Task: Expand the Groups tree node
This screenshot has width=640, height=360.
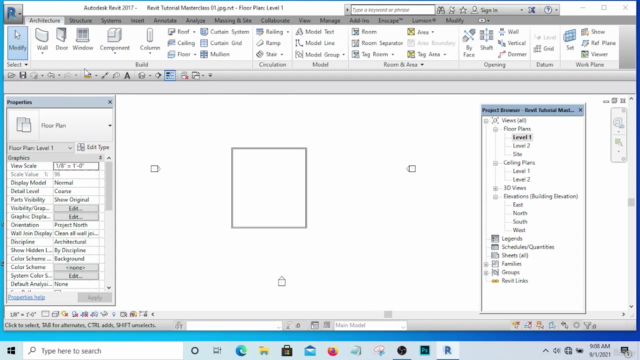Action: pos(486,273)
